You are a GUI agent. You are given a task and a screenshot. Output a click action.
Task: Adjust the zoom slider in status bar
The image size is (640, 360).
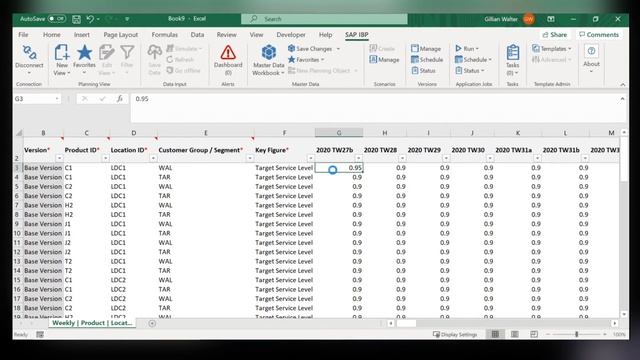[576, 334]
